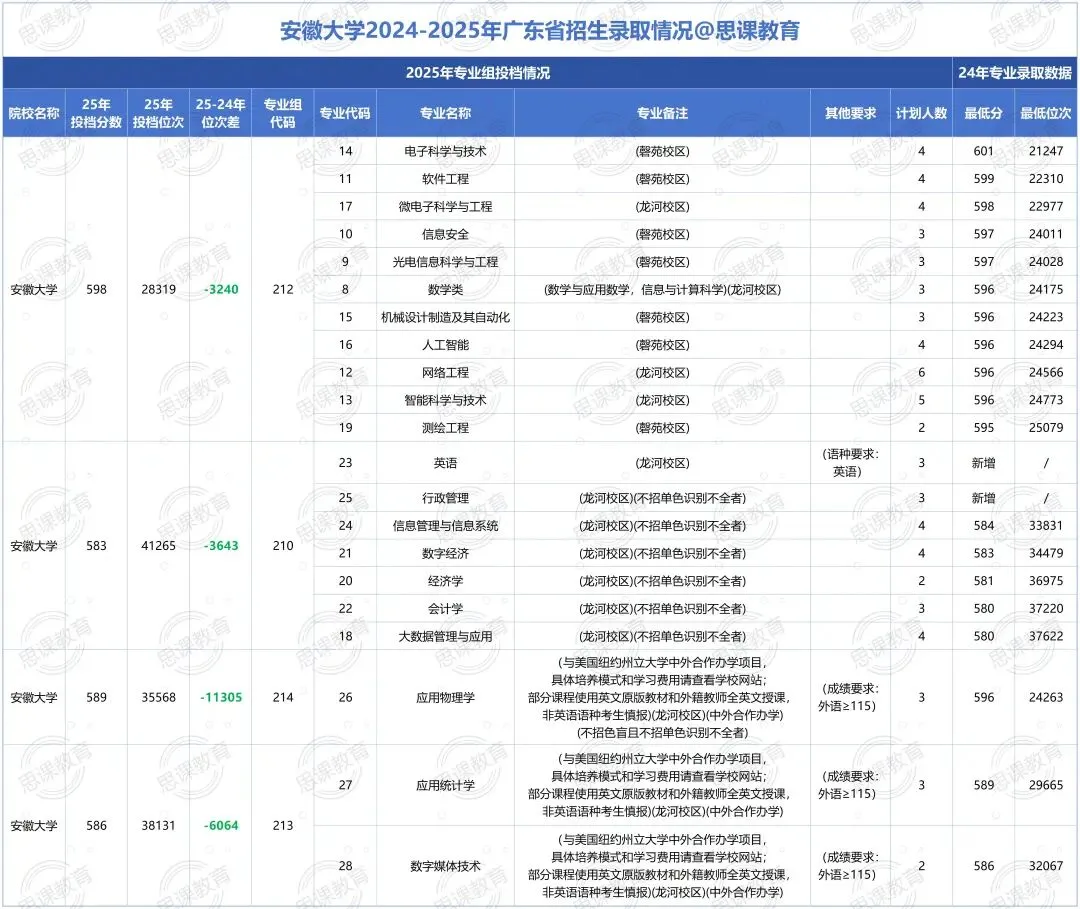This screenshot has height=909, width=1080.
Task: Click the 专业组代码 column header
Action: click(282, 113)
